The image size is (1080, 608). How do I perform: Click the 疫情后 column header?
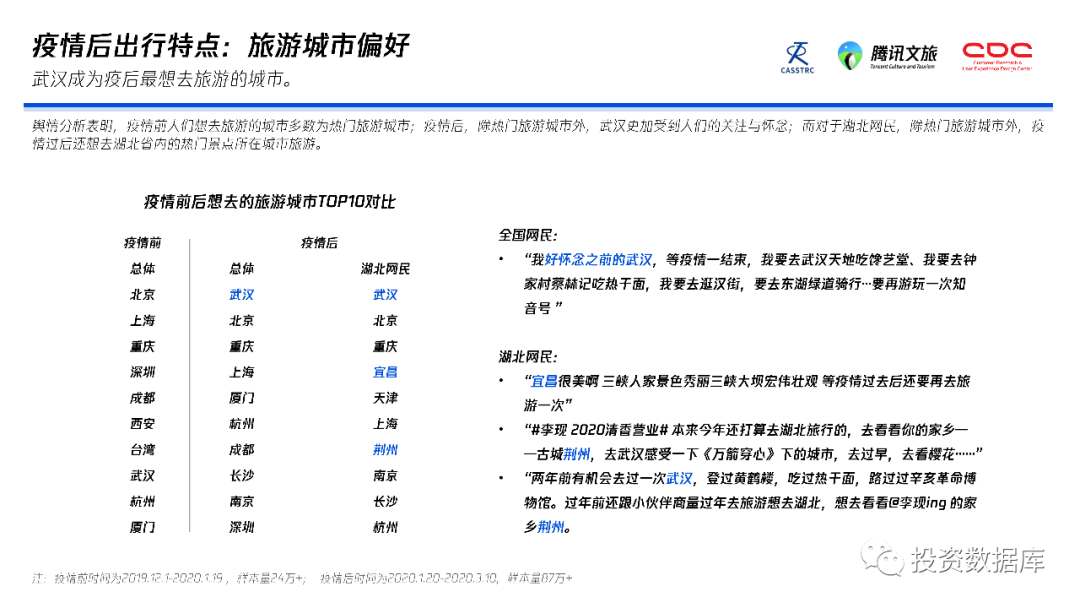320,242
